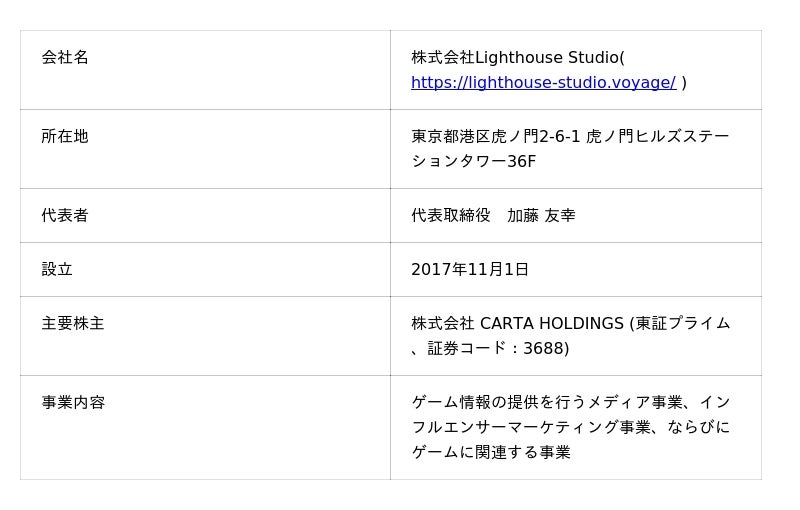Click the date 2017年11月1日
Viewport: 800px width, 510px height.
pos(470,270)
